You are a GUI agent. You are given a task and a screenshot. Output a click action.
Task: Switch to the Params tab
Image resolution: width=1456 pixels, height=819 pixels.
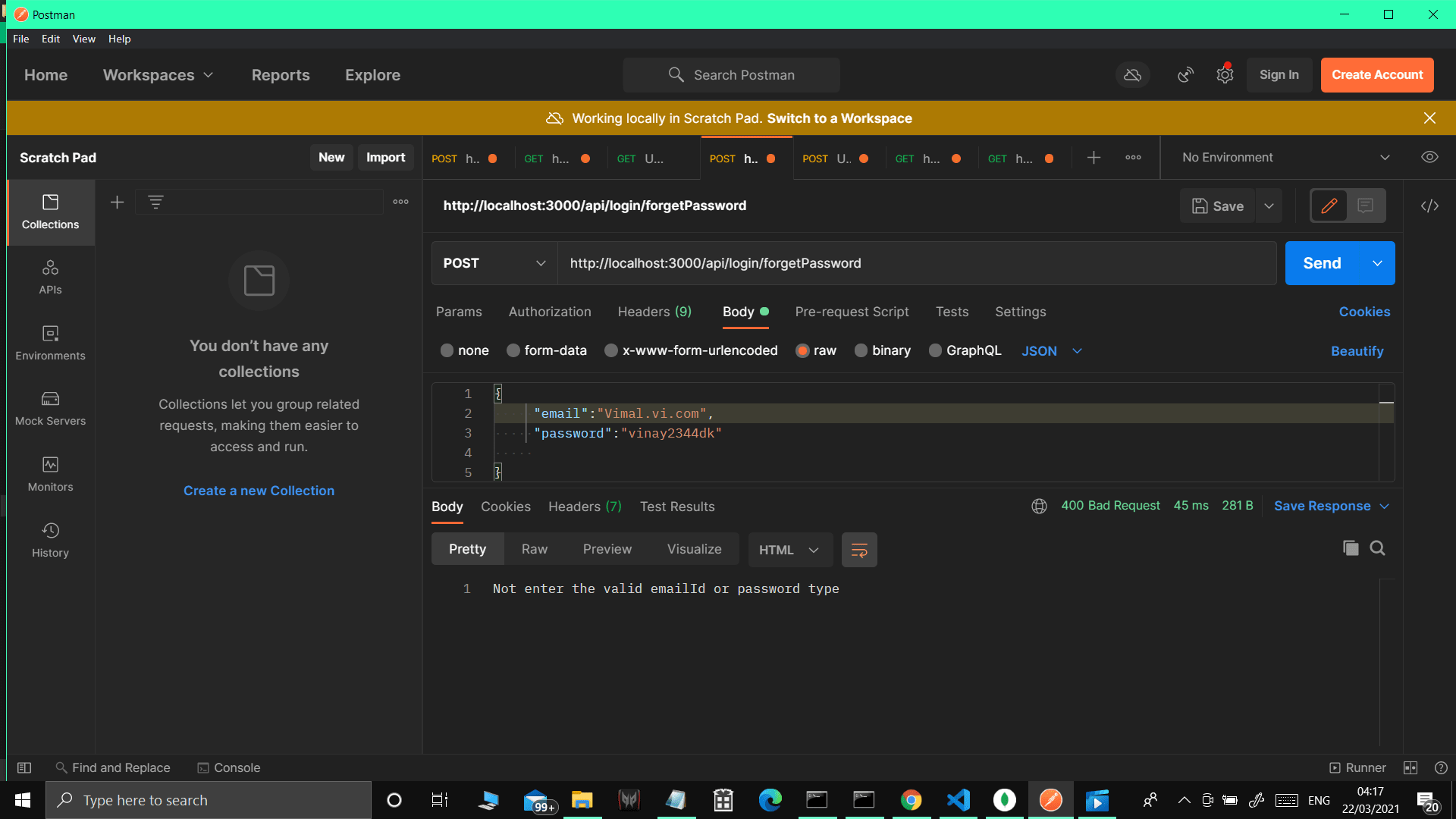point(459,312)
